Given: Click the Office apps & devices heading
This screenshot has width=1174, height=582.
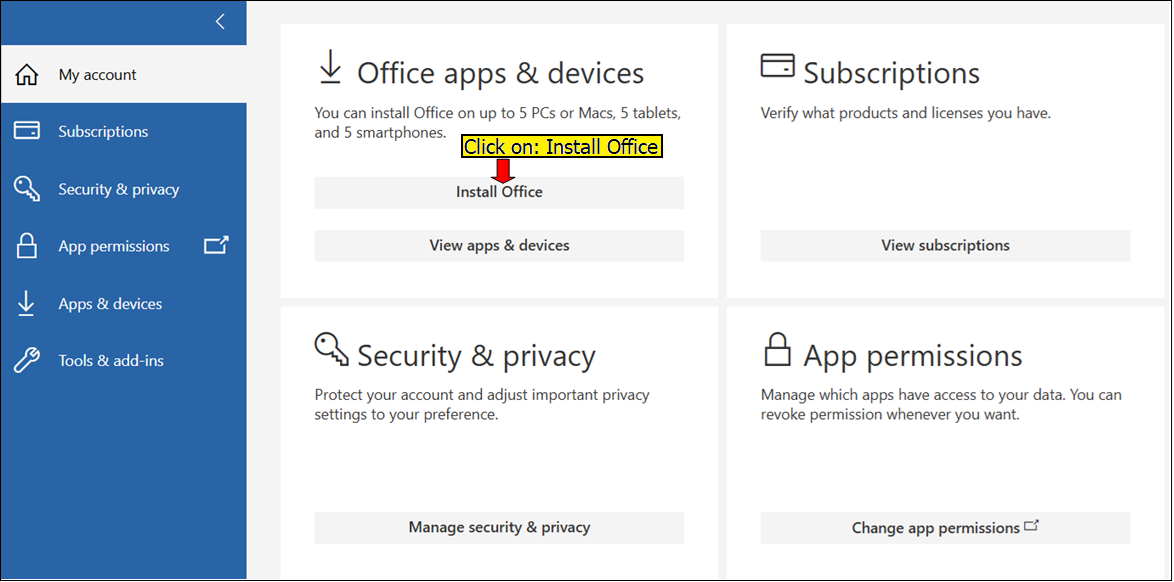Looking at the screenshot, I should [500, 73].
